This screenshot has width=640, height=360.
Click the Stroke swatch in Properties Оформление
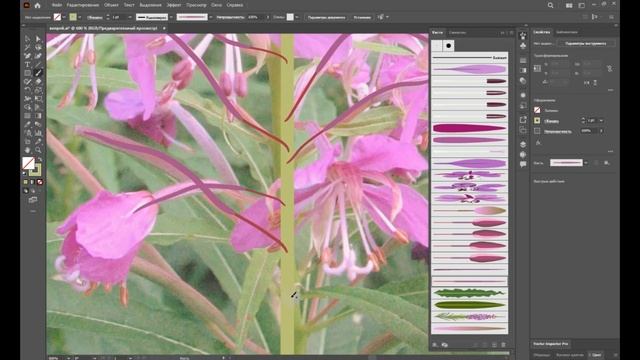pos(538,120)
